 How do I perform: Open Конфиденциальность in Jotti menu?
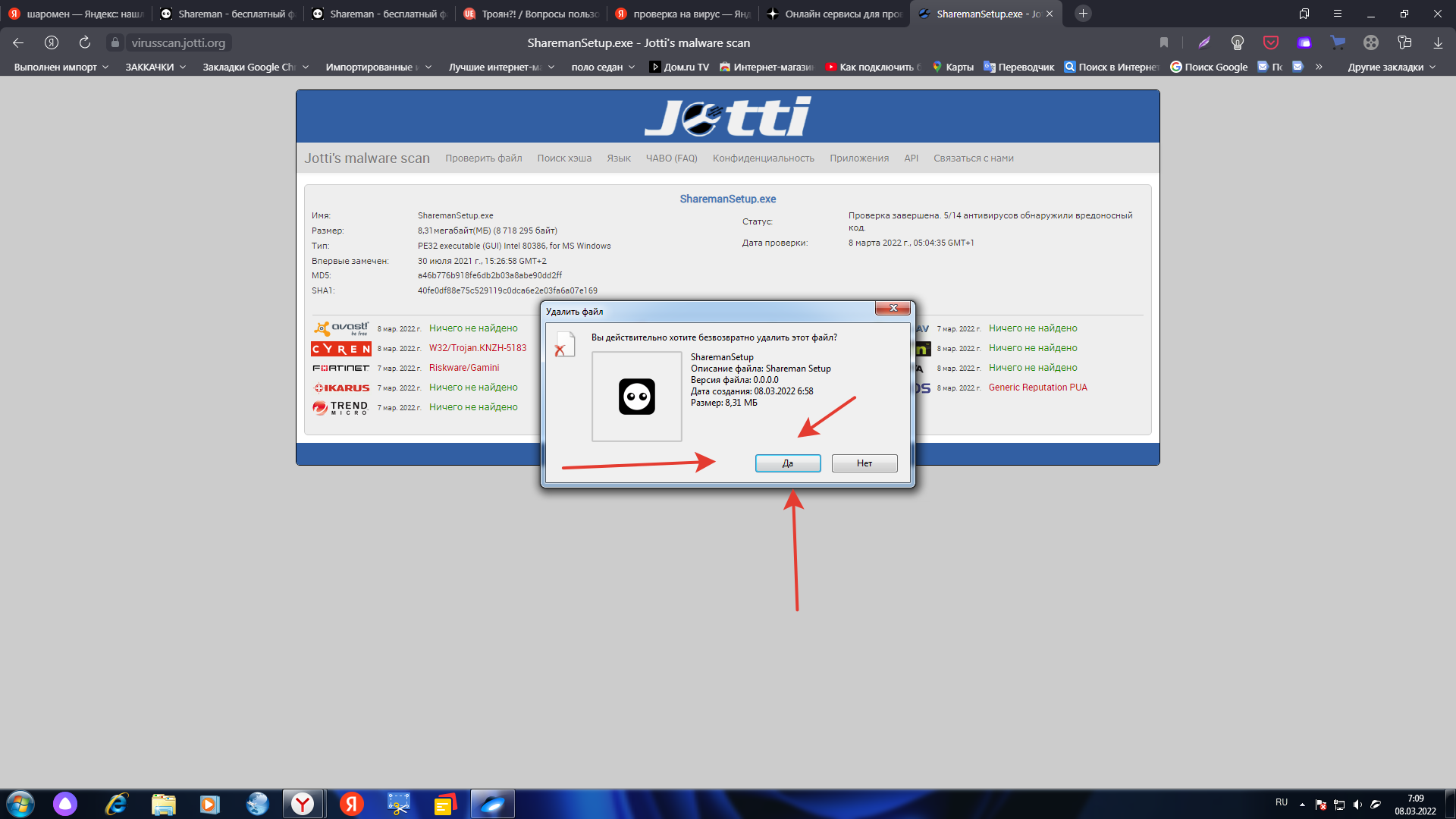pos(764,158)
